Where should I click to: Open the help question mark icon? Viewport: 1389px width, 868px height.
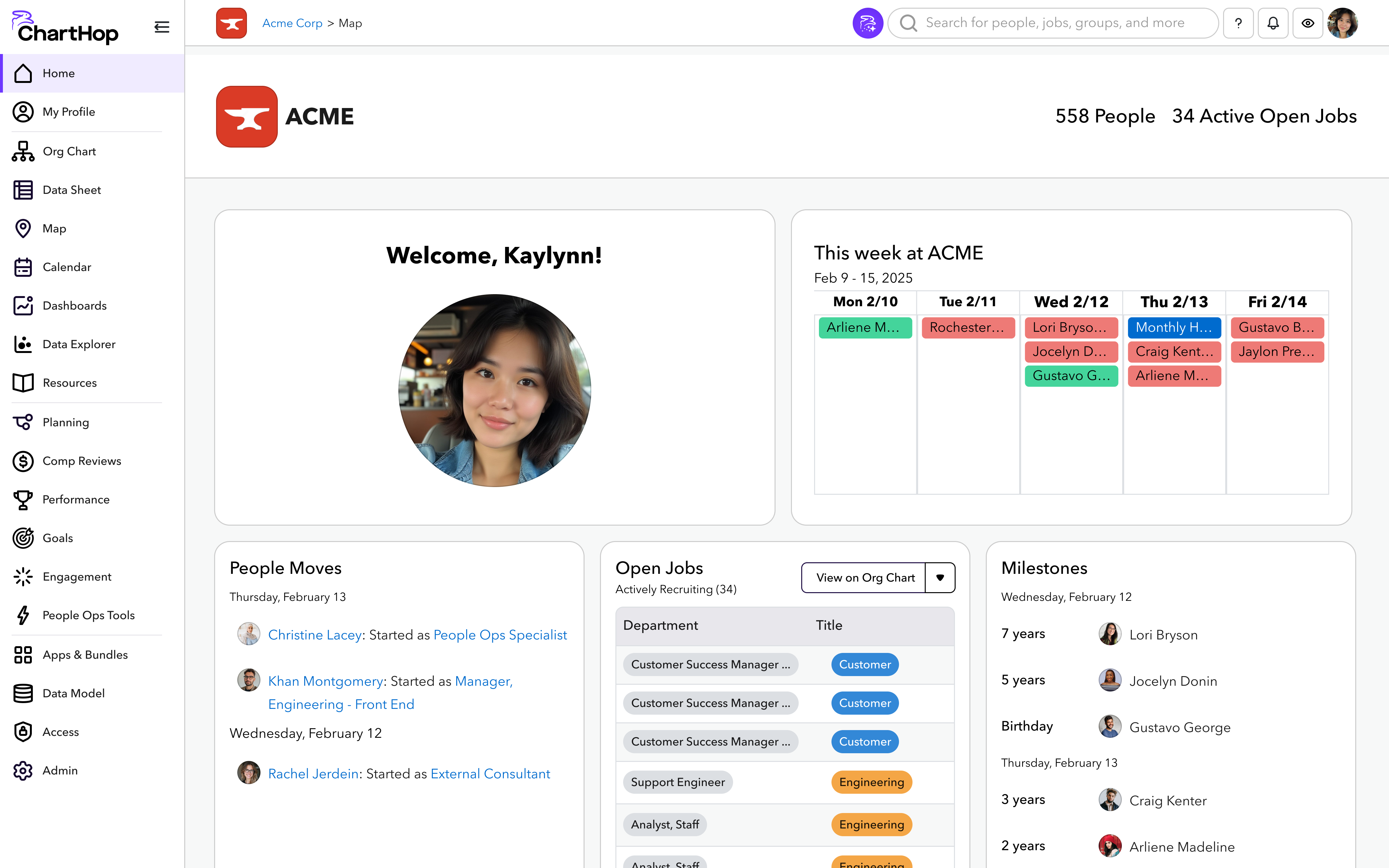coord(1238,23)
